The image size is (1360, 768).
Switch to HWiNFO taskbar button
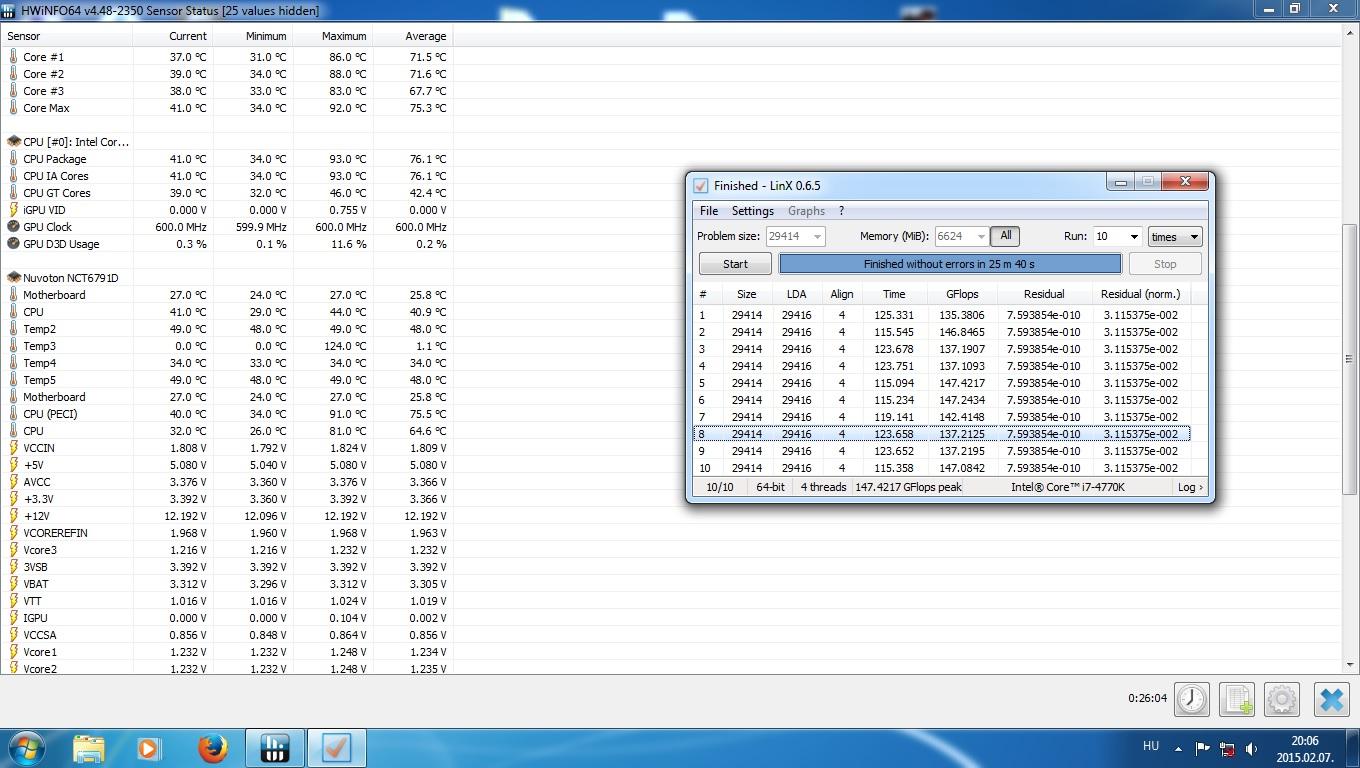(x=274, y=748)
